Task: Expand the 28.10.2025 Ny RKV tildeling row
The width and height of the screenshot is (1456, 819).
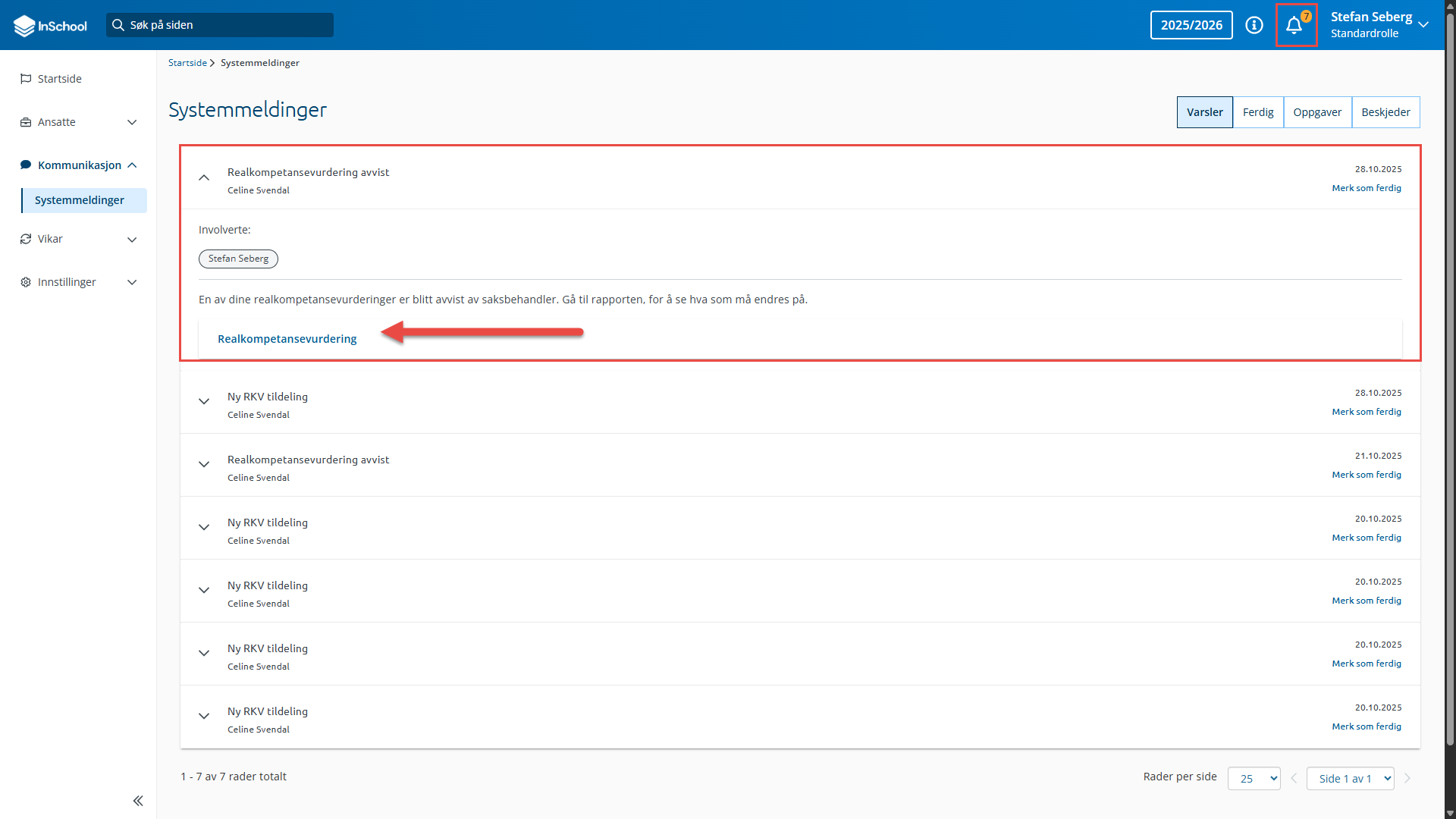Action: pos(204,401)
